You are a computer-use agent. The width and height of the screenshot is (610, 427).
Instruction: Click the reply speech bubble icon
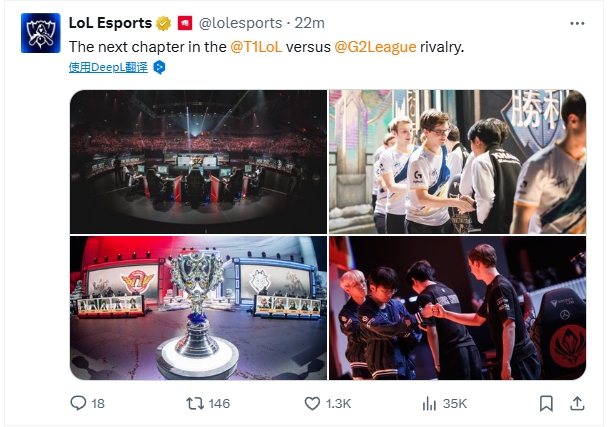pos(78,403)
